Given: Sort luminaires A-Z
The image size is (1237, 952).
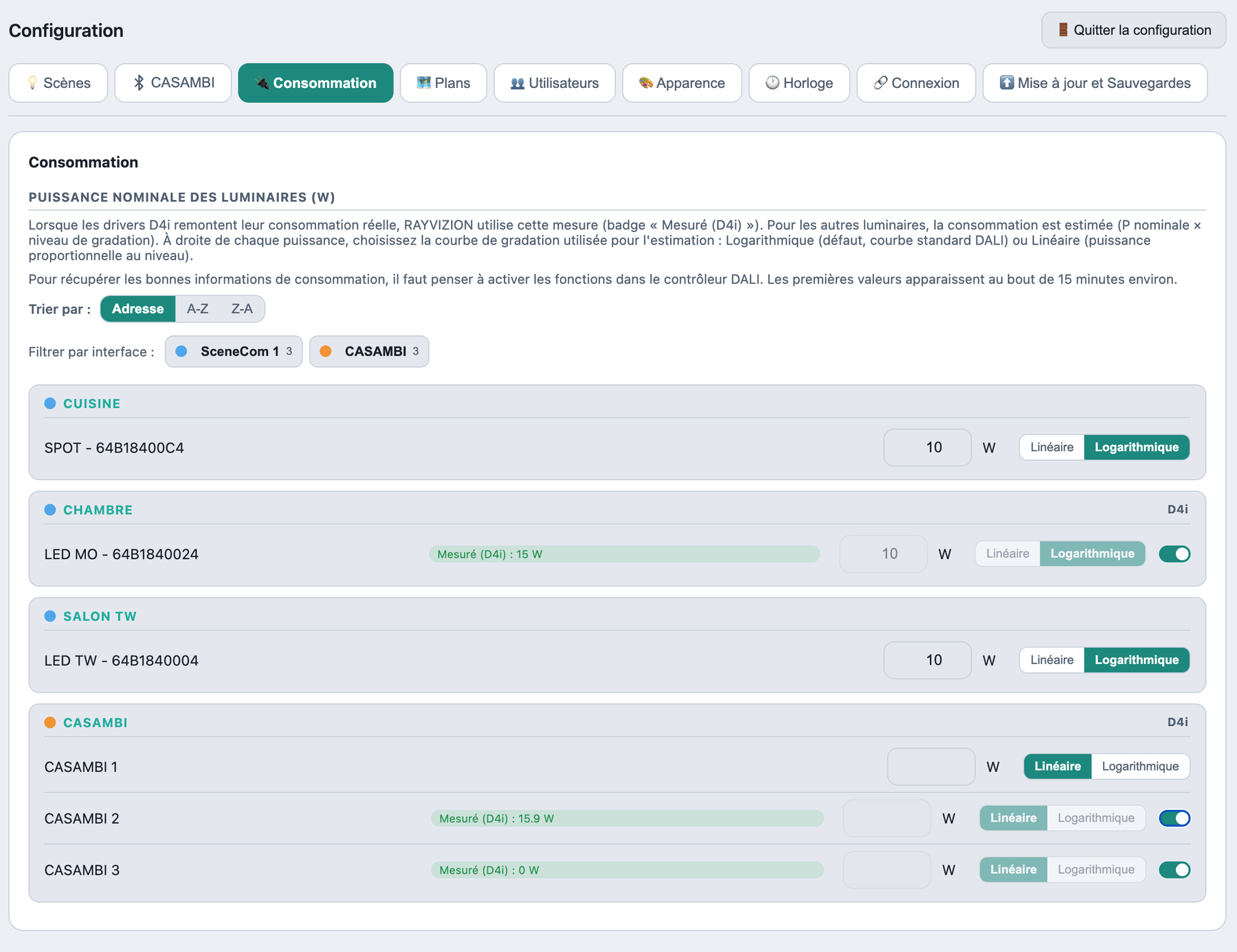Looking at the screenshot, I should pos(198,309).
